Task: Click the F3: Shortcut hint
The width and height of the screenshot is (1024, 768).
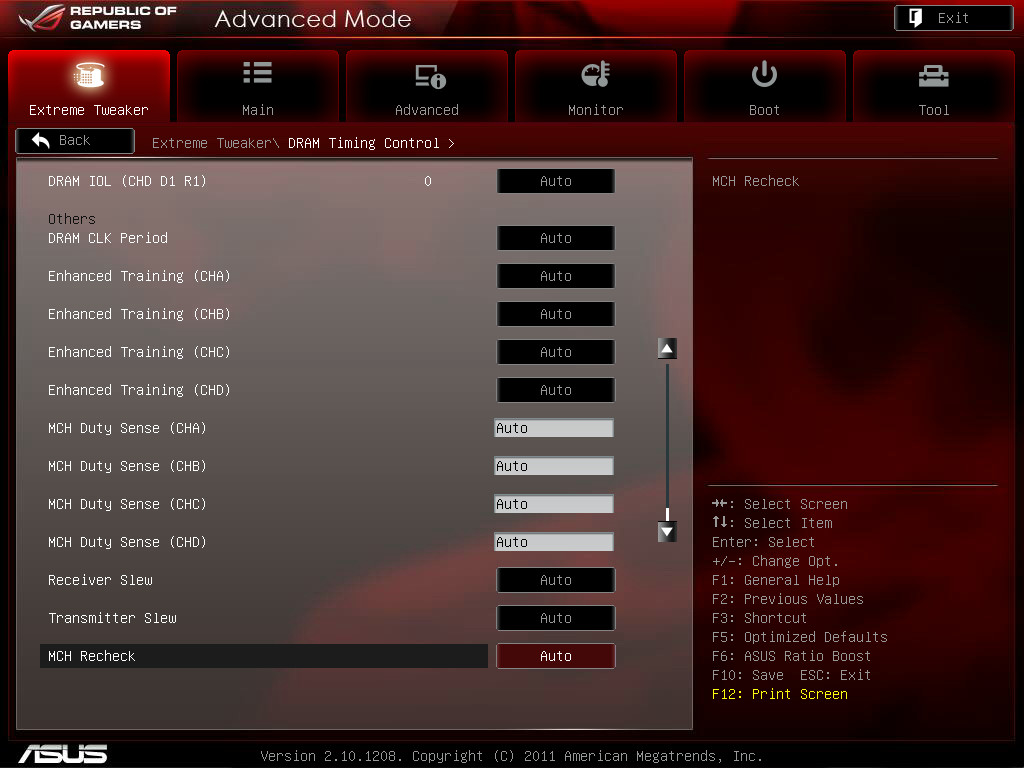Action: (760, 618)
